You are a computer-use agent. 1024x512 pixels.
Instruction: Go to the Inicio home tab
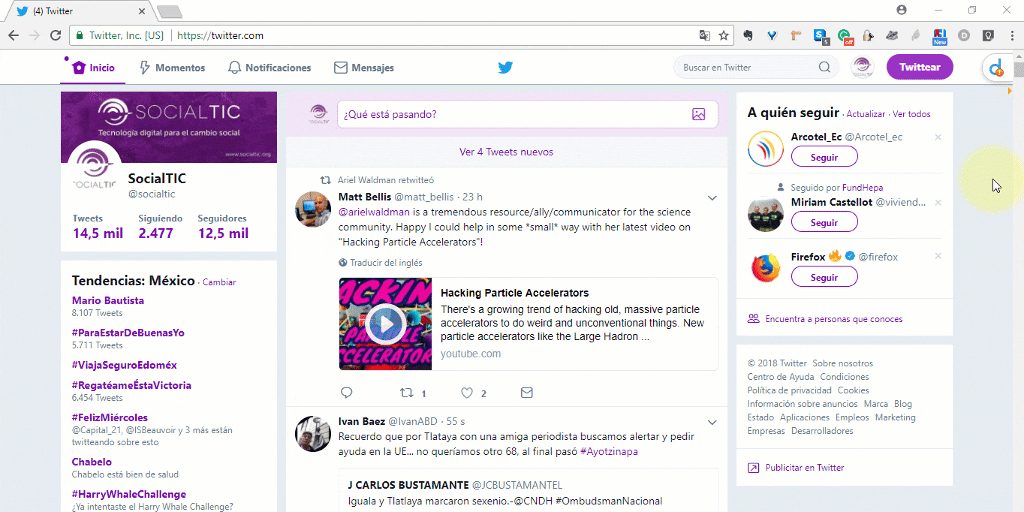pos(92,68)
